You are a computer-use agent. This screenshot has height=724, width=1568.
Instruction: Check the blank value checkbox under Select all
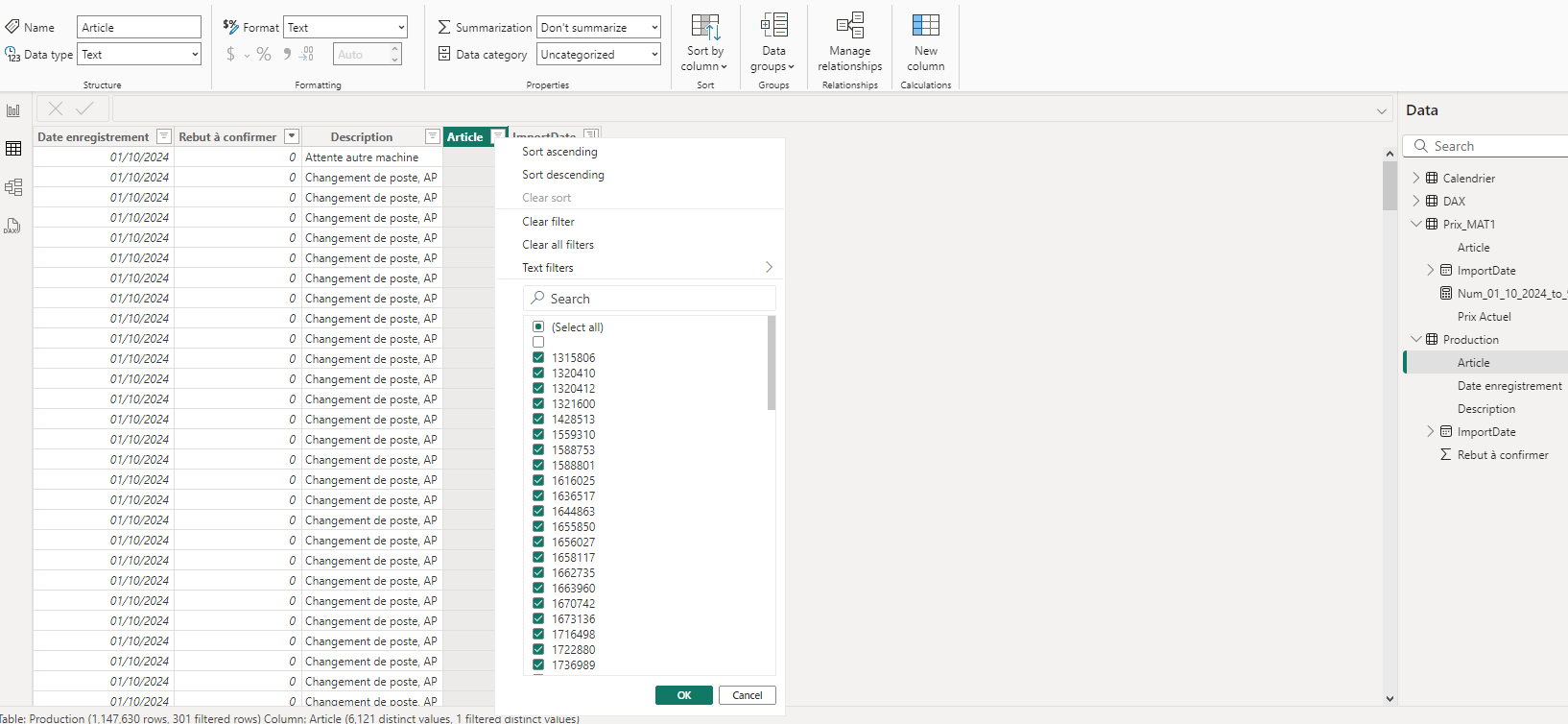538,342
